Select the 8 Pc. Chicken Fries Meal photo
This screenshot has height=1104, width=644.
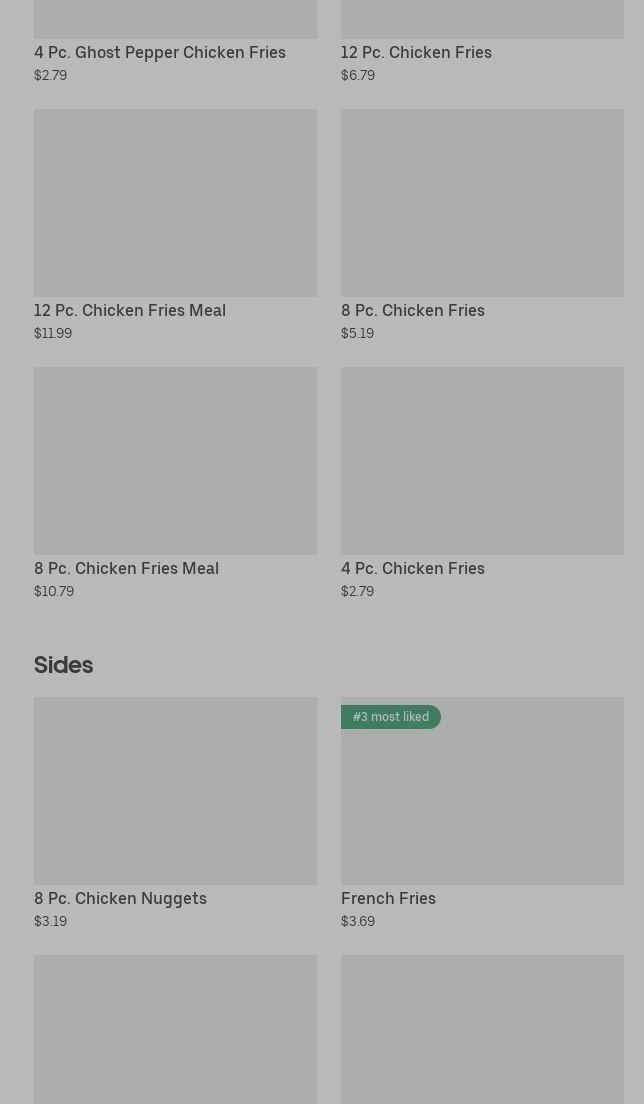pos(175,460)
